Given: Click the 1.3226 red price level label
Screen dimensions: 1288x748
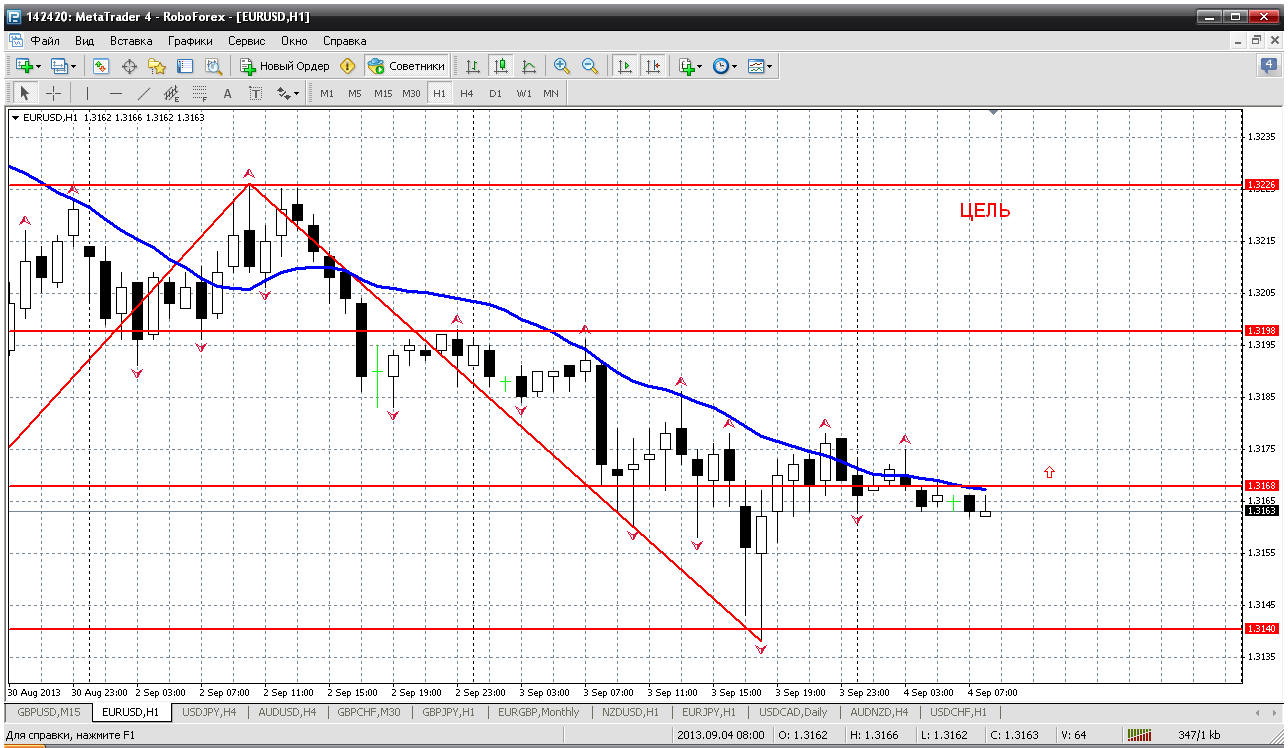Looking at the screenshot, I should [x=1262, y=185].
